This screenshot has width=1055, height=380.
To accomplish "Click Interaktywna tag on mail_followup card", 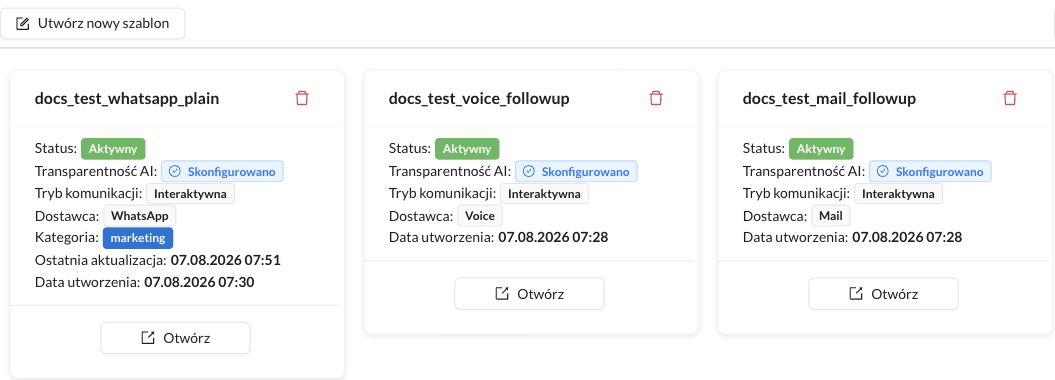I will coord(898,194).
